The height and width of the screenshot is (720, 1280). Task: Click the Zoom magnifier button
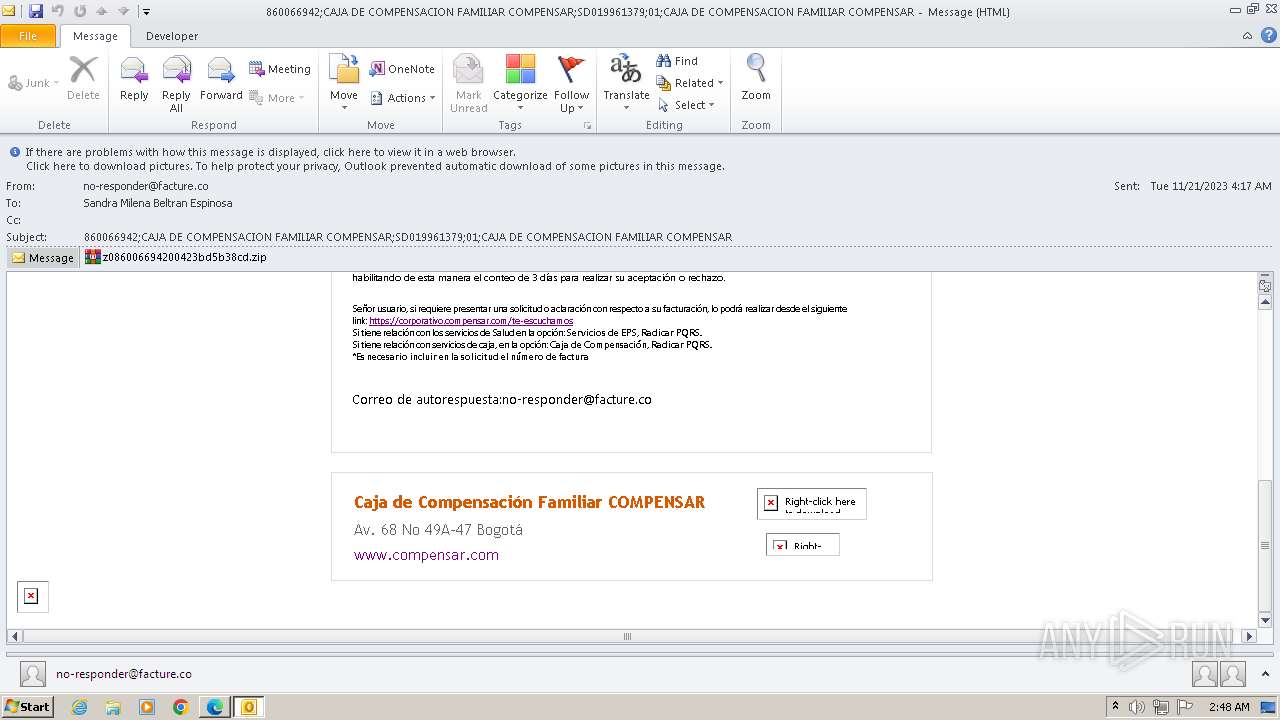tap(756, 79)
